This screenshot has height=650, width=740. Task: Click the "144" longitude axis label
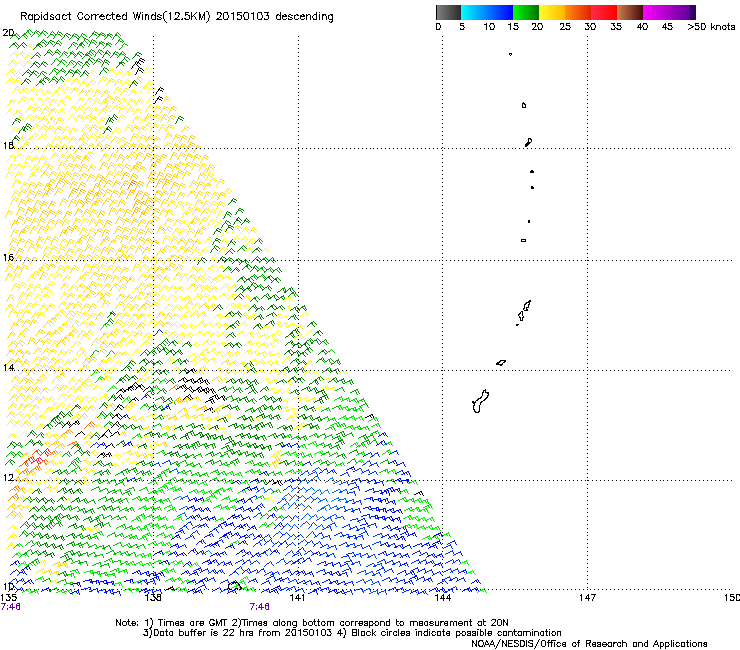(442, 598)
